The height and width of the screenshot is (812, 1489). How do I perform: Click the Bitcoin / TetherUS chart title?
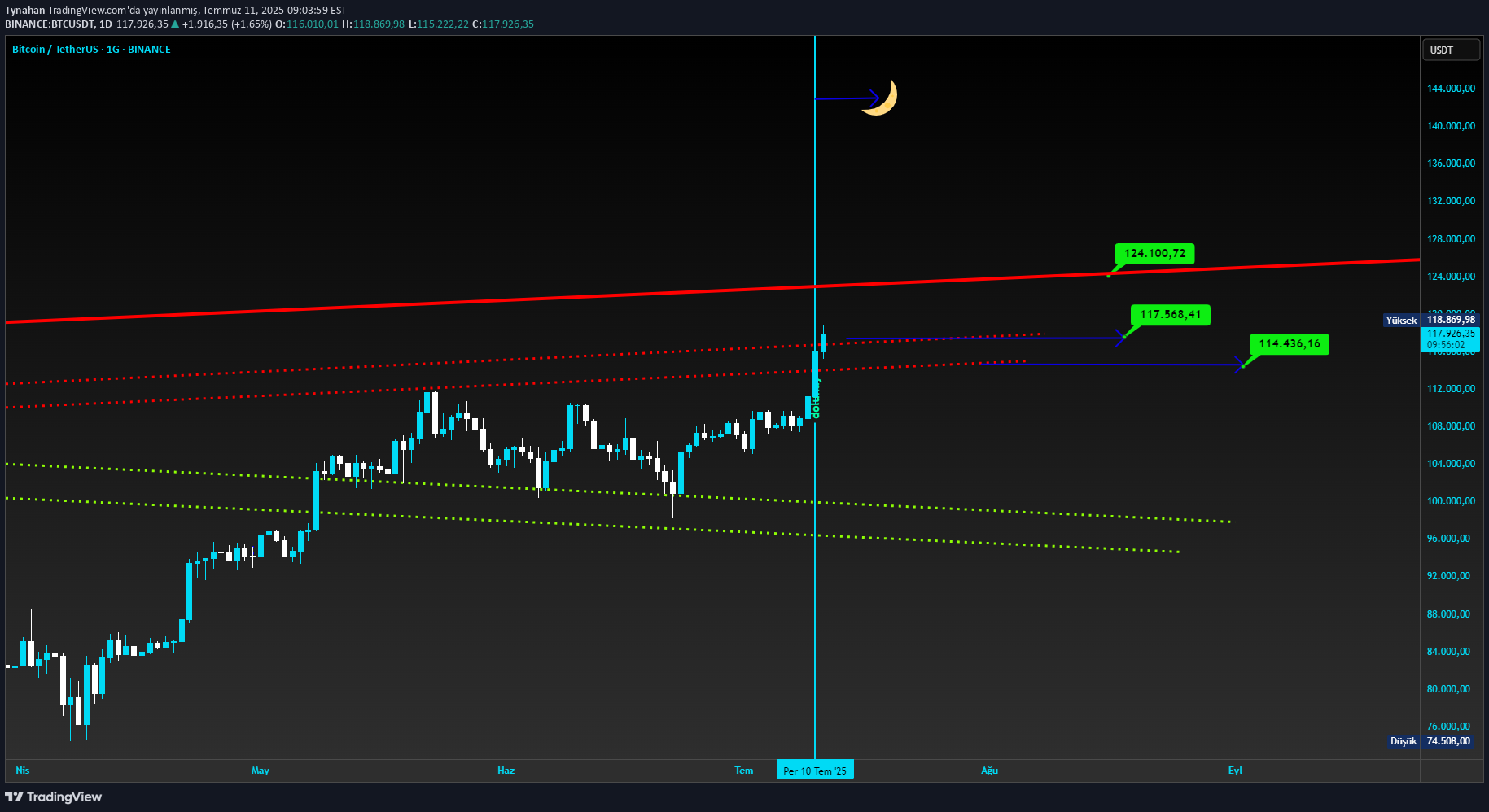[91, 50]
